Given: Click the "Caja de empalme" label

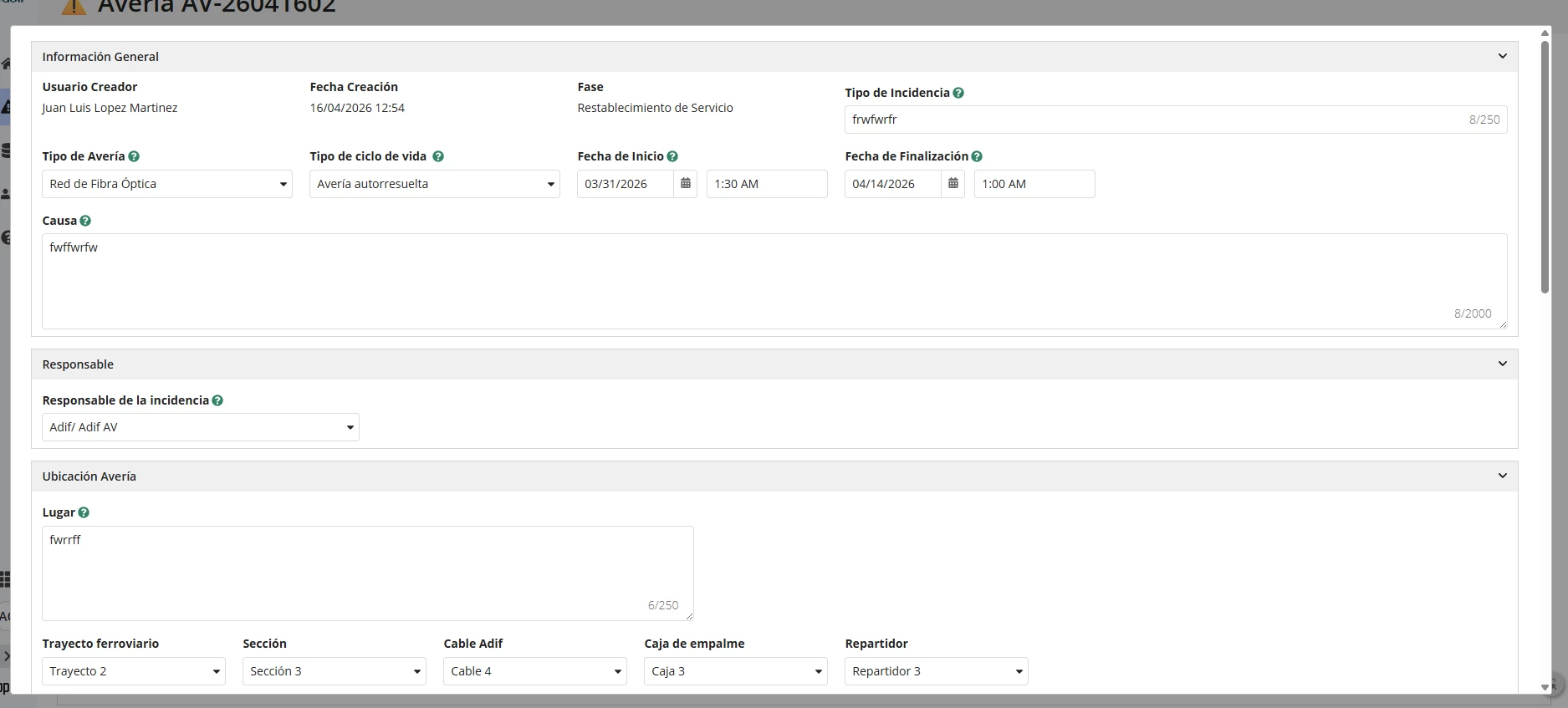Looking at the screenshot, I should [694, 644].
